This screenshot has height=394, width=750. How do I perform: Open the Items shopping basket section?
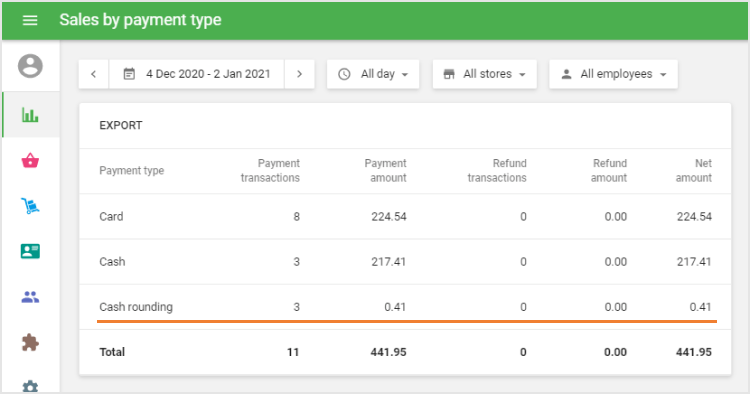(x=30, y=160)
